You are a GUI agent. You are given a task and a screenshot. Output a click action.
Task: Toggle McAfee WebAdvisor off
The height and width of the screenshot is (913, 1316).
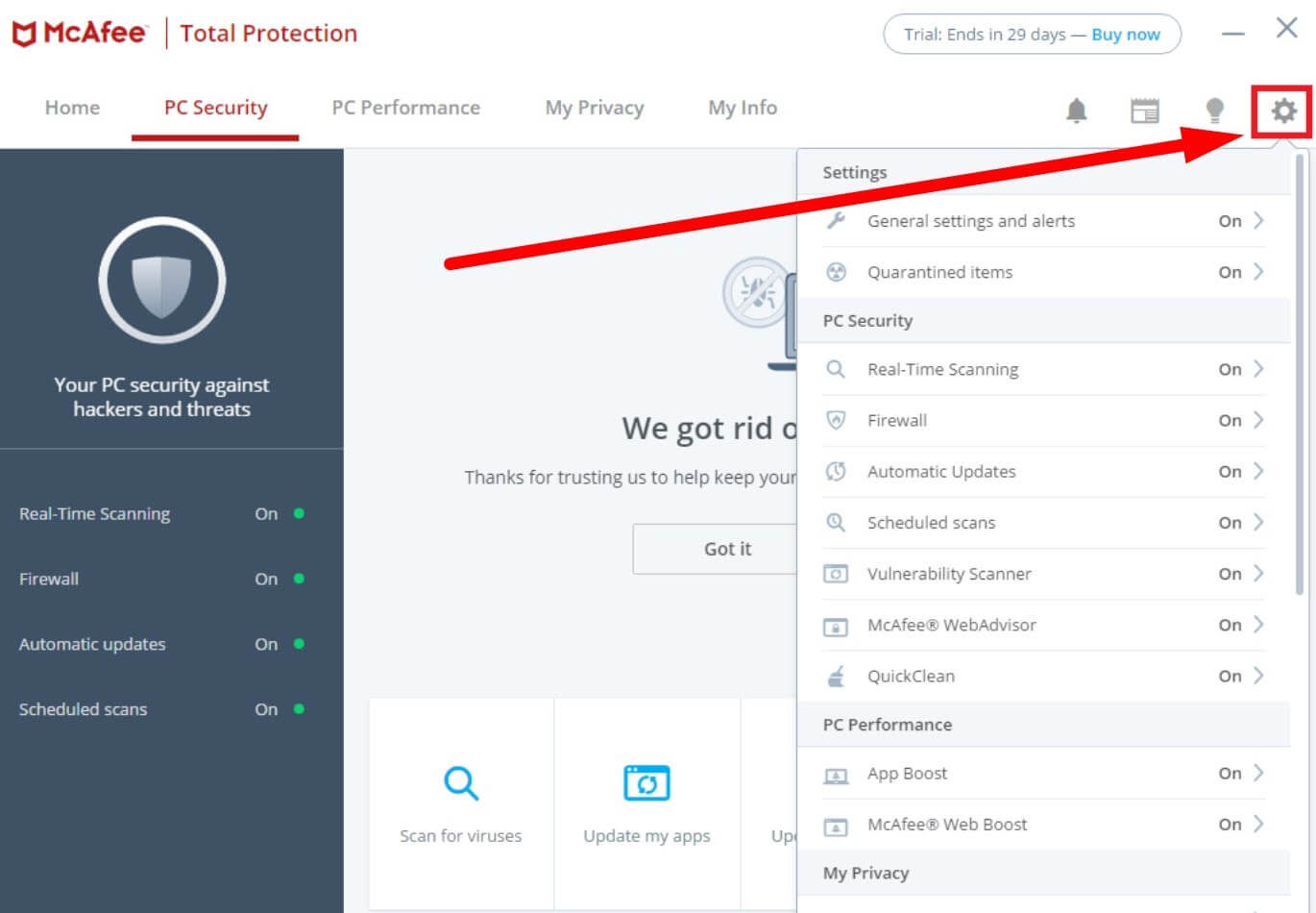coord(1230,625)
